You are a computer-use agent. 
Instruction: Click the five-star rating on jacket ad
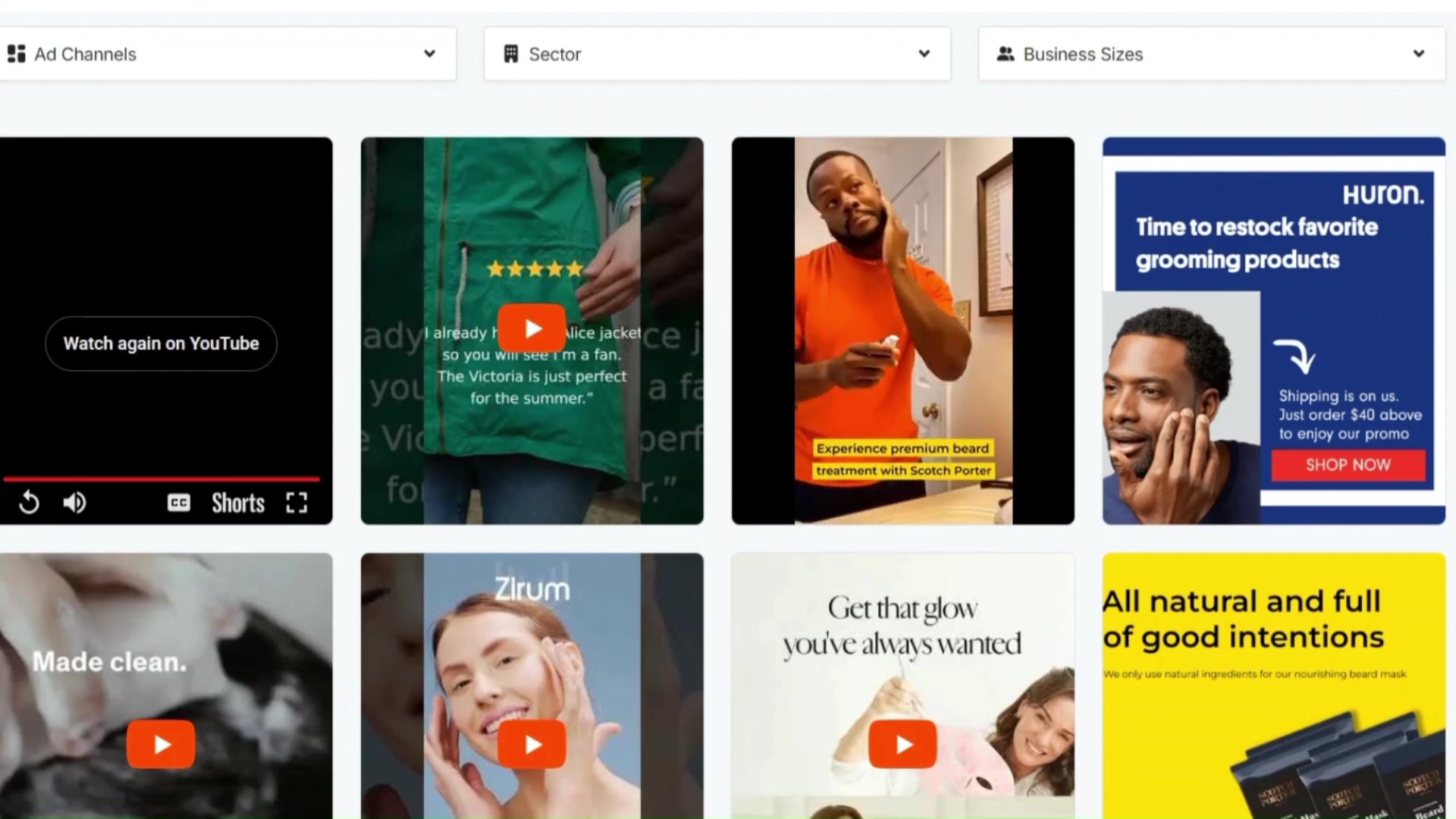535,268
